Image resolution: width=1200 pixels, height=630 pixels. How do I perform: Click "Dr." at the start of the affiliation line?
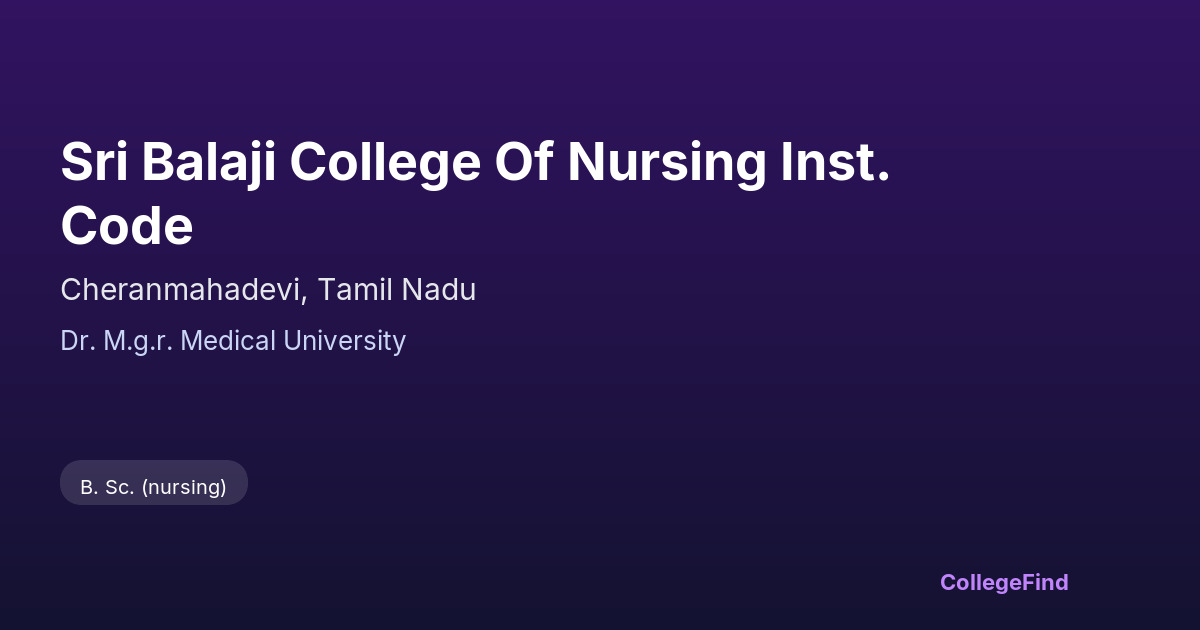[x=77, y=341]
